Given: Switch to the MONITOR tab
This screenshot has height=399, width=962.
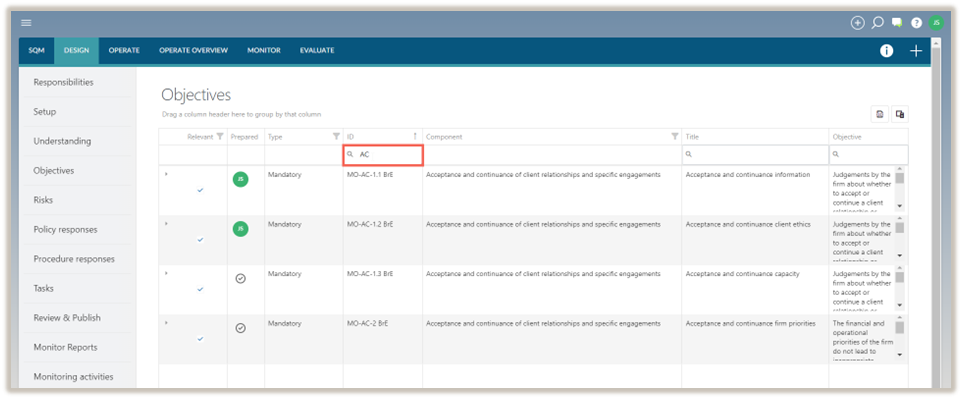Looking at the screenshot, I should (264, 51).
